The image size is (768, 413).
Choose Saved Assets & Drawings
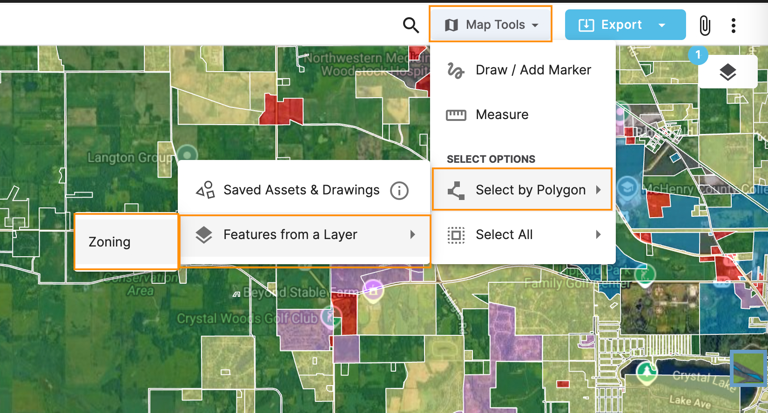305,190
